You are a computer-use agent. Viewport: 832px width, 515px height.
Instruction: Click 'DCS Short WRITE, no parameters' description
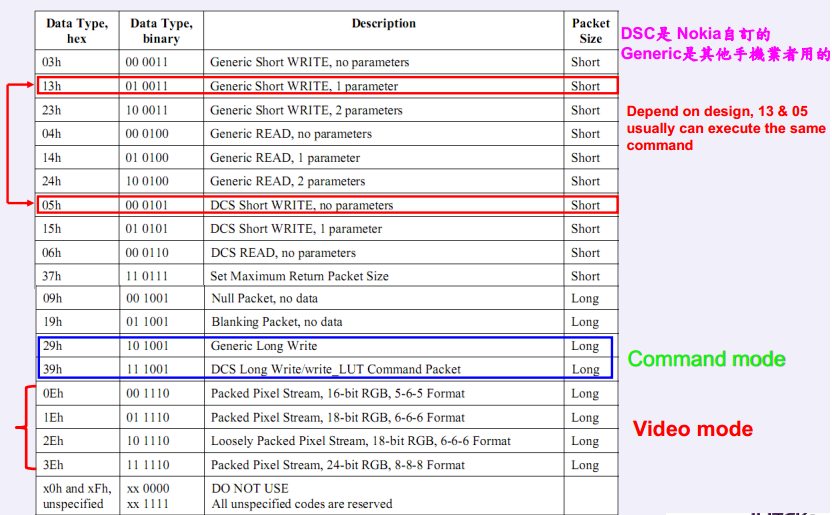pos(301,205)
